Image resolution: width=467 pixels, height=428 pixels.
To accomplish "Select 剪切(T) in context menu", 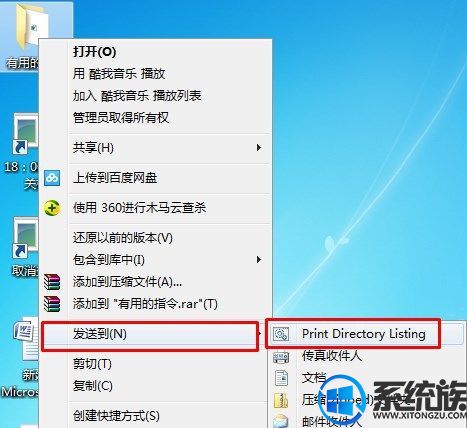I will (92, 364).
